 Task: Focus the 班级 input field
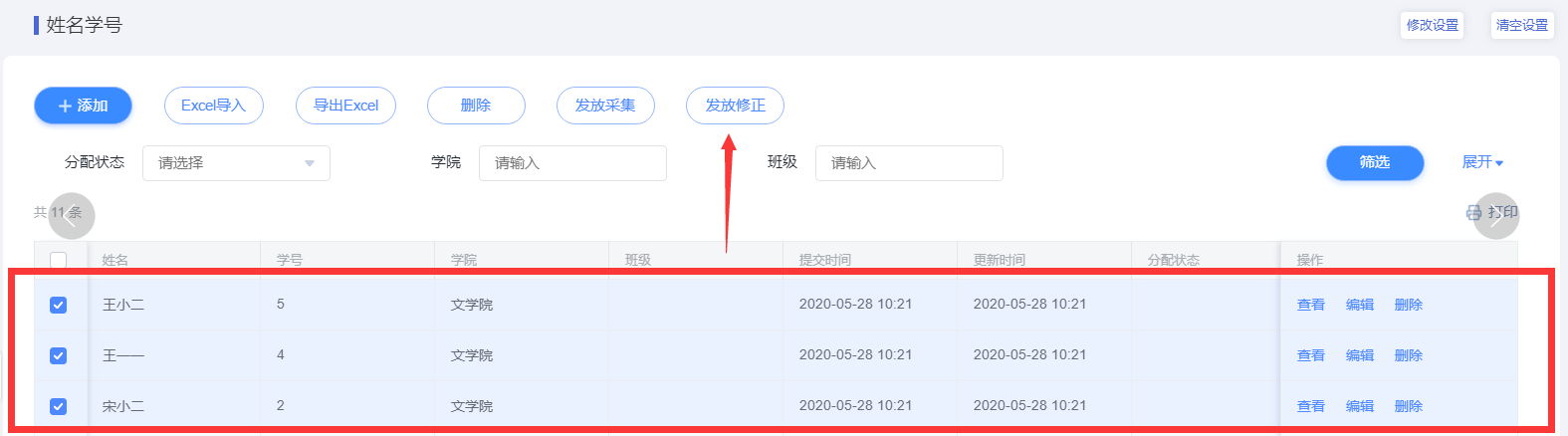point(909,163)
